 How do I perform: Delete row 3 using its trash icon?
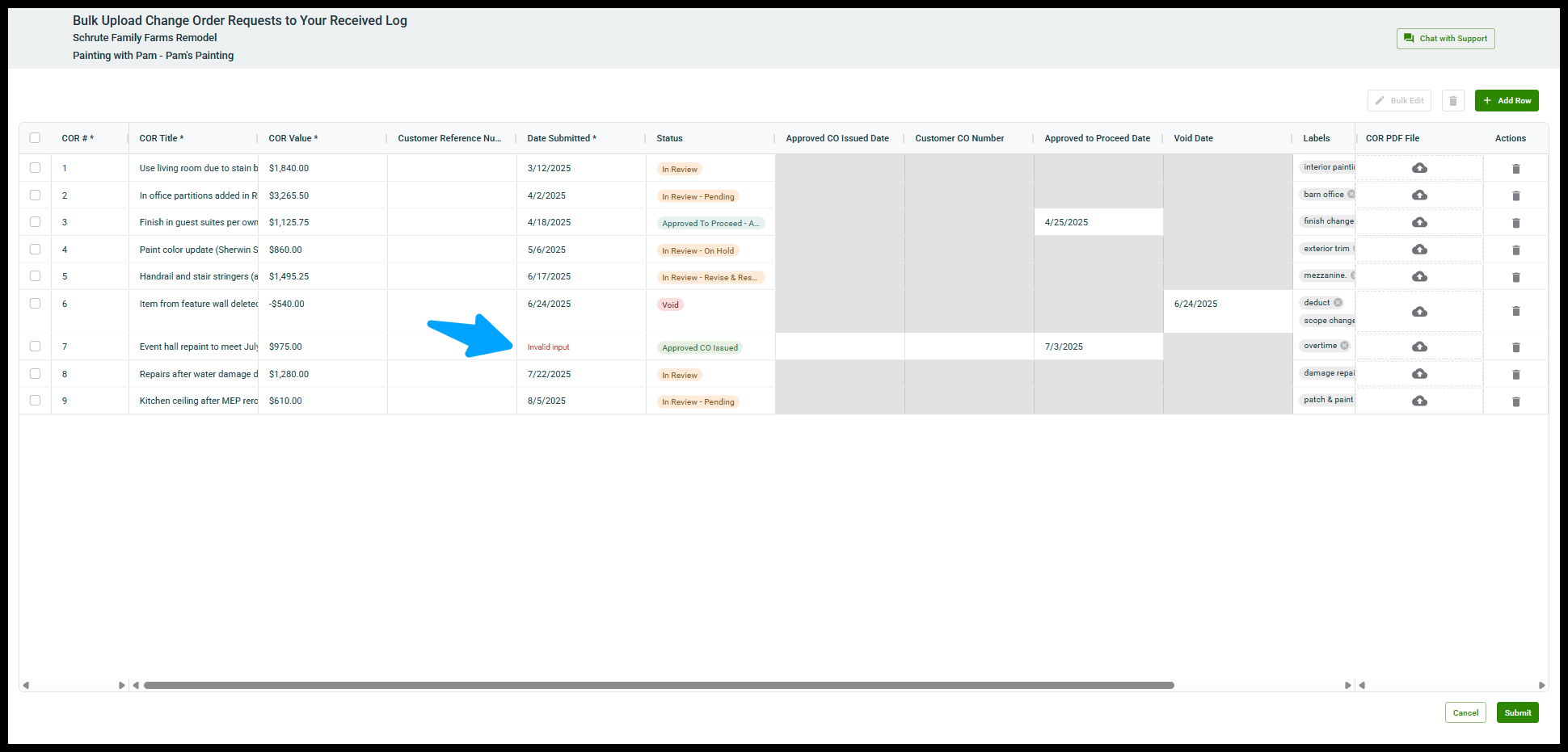(x=1515, y=223)
